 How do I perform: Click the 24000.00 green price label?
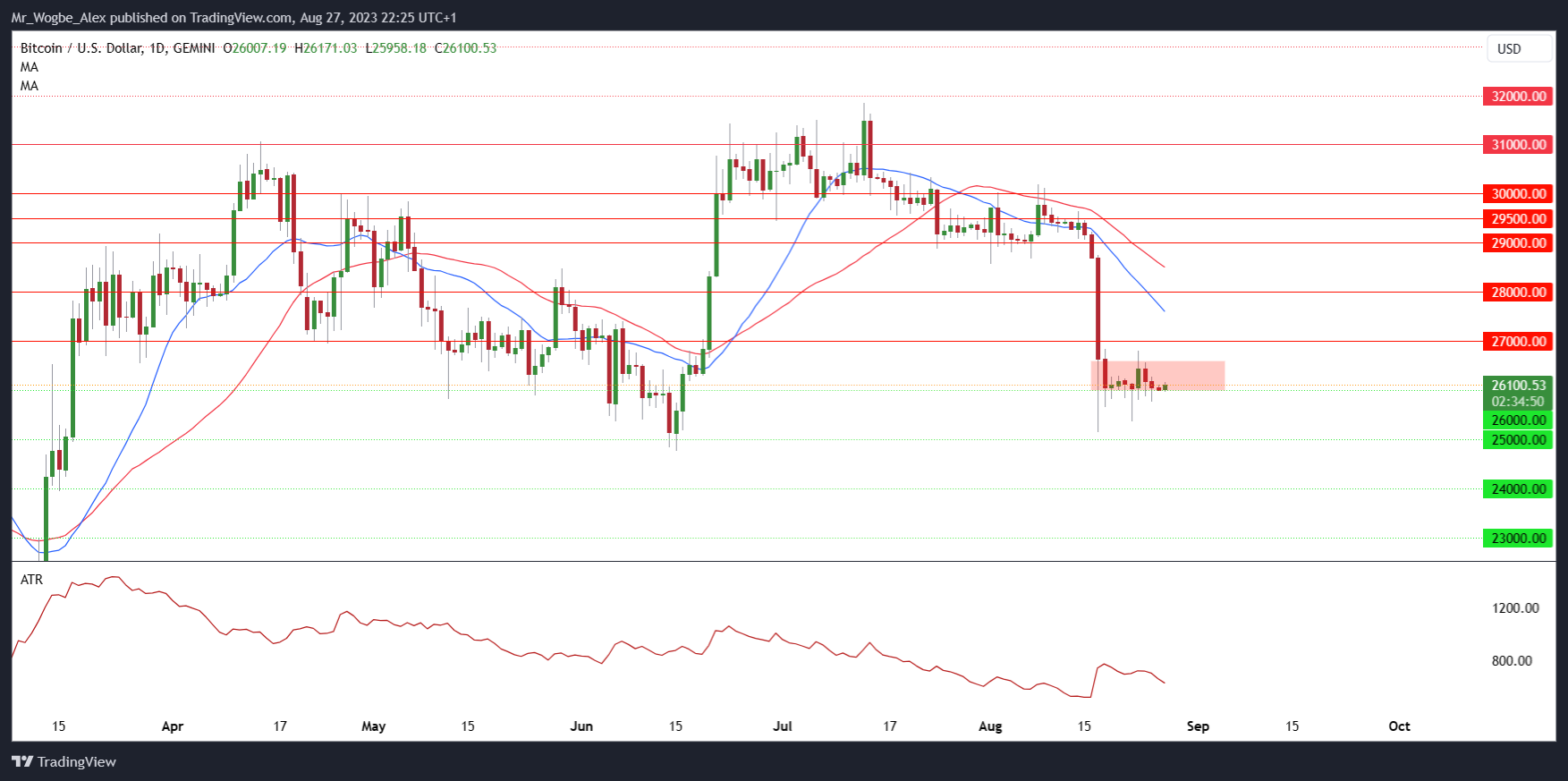(1518, 488)
